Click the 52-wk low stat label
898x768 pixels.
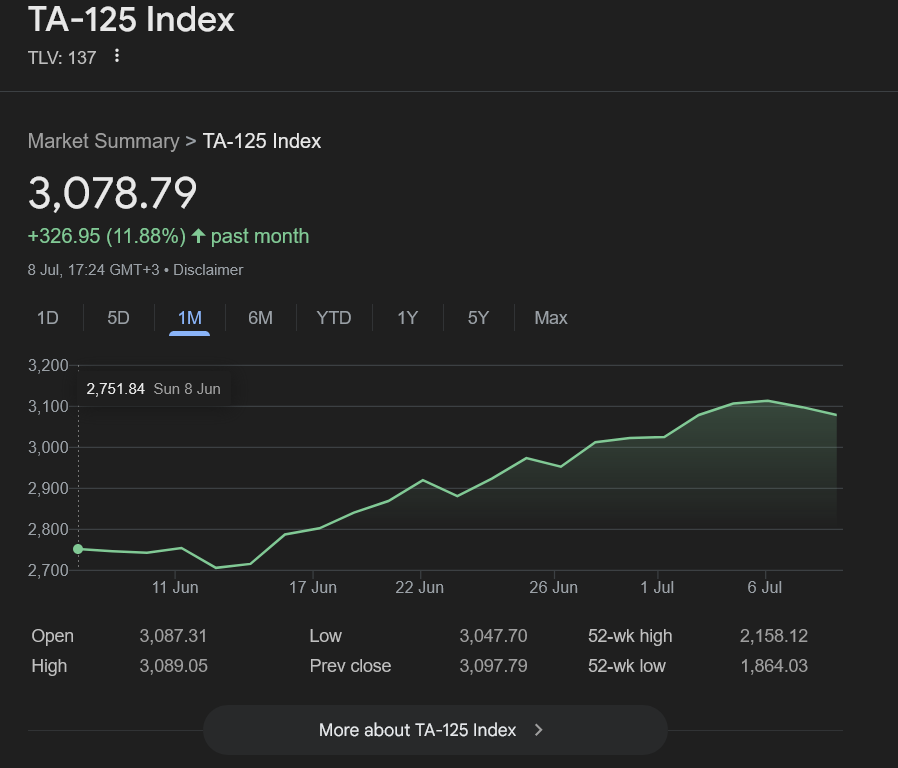tap(627, 665)
